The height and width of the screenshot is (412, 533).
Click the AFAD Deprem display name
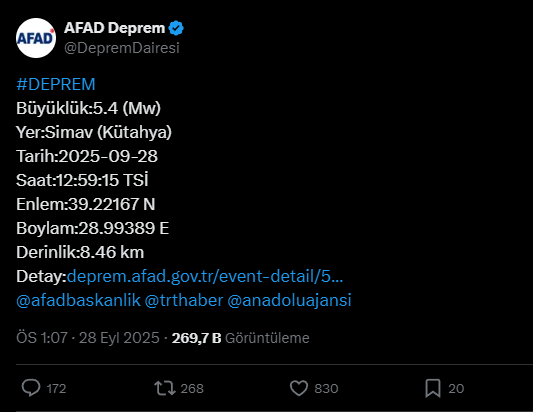click(x=115, y=28)
